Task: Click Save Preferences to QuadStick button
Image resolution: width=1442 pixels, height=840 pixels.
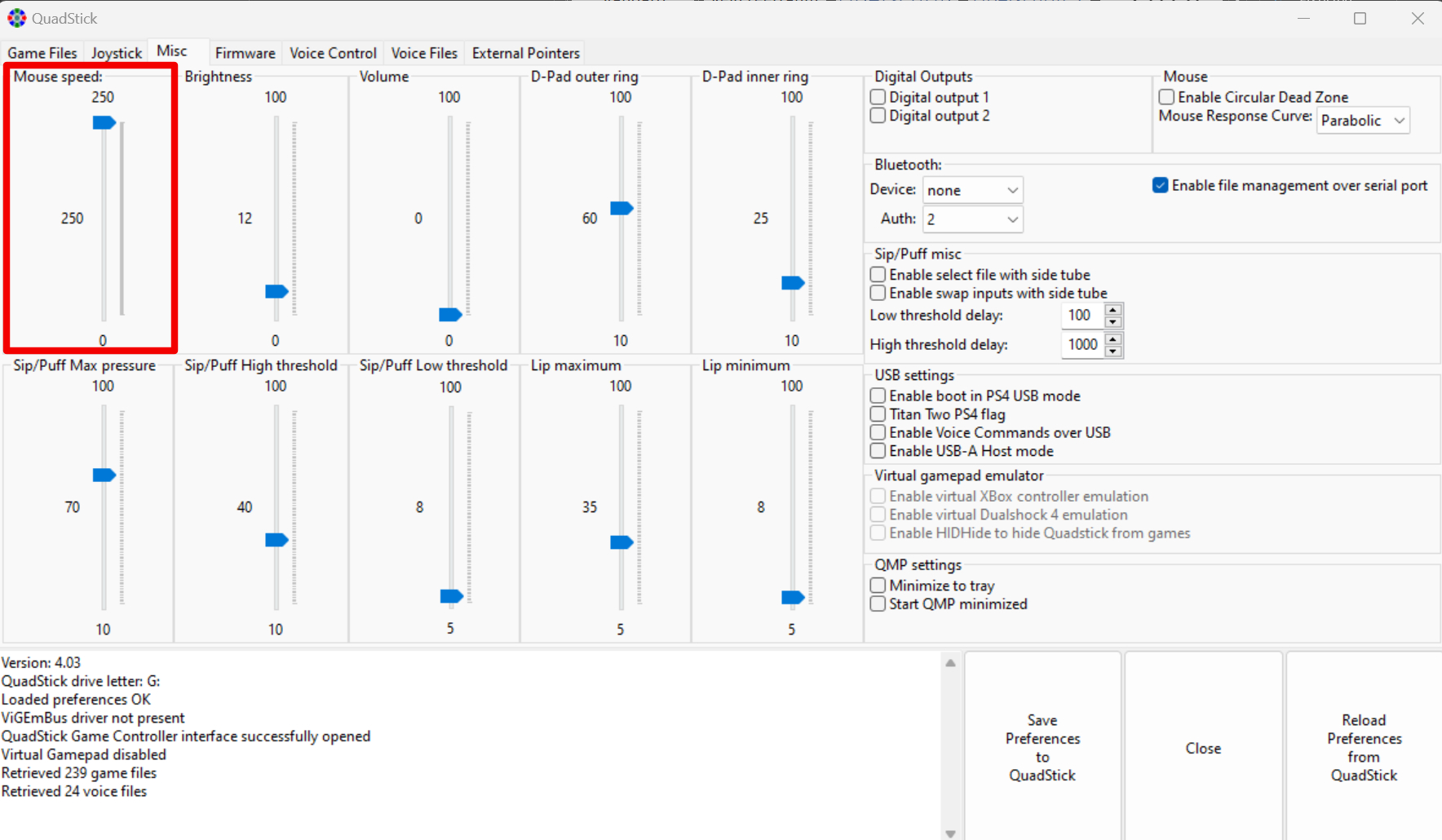Action: click(1042, 747)
